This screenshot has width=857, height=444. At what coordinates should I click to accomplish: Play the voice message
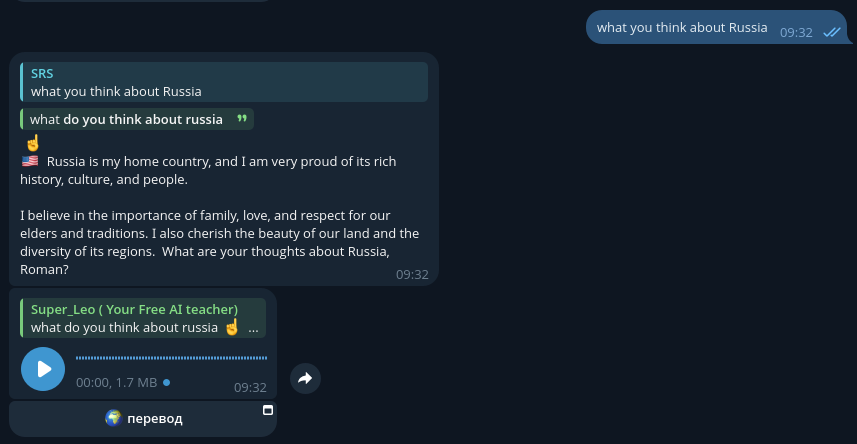(x=43, y=369)
